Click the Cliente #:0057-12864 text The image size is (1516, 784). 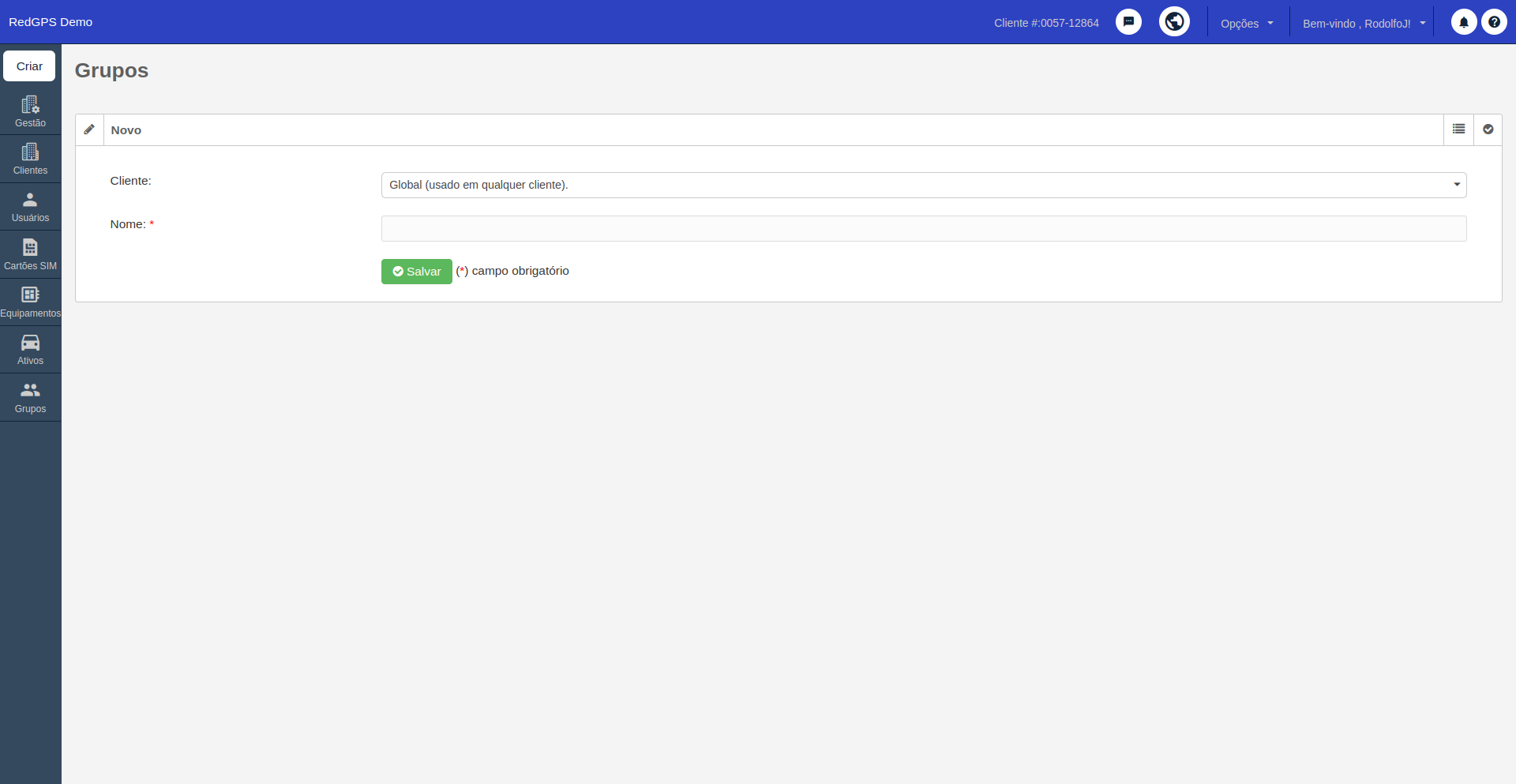(x=1046, y=23)
